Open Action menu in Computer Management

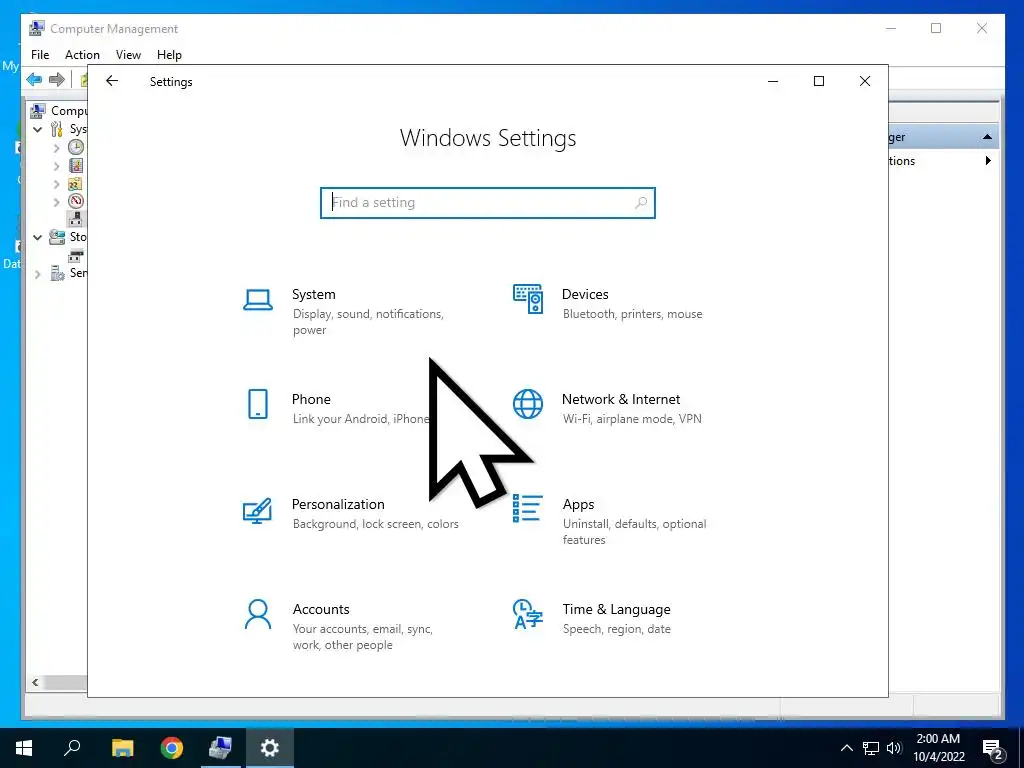pos(82,55)
